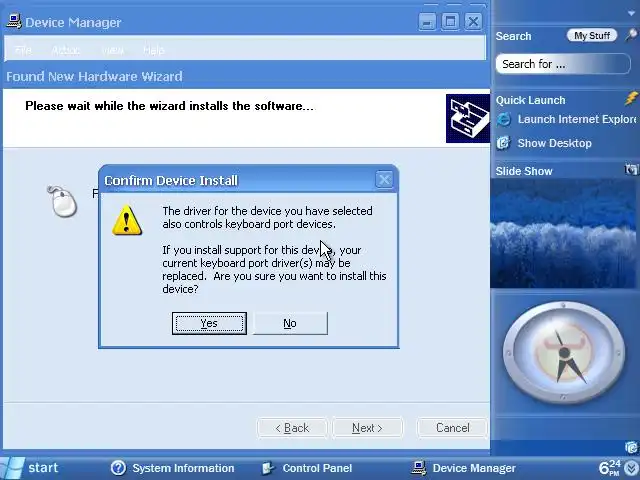Open the Help menu in Device Manager
This screenshot has height=480, width=640.
(153, 50)
